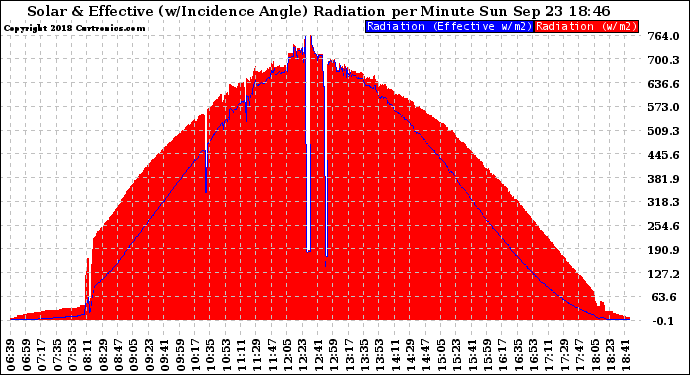Click the 381.9 y-axis label
690x375 pixels.
click(663, 179)
